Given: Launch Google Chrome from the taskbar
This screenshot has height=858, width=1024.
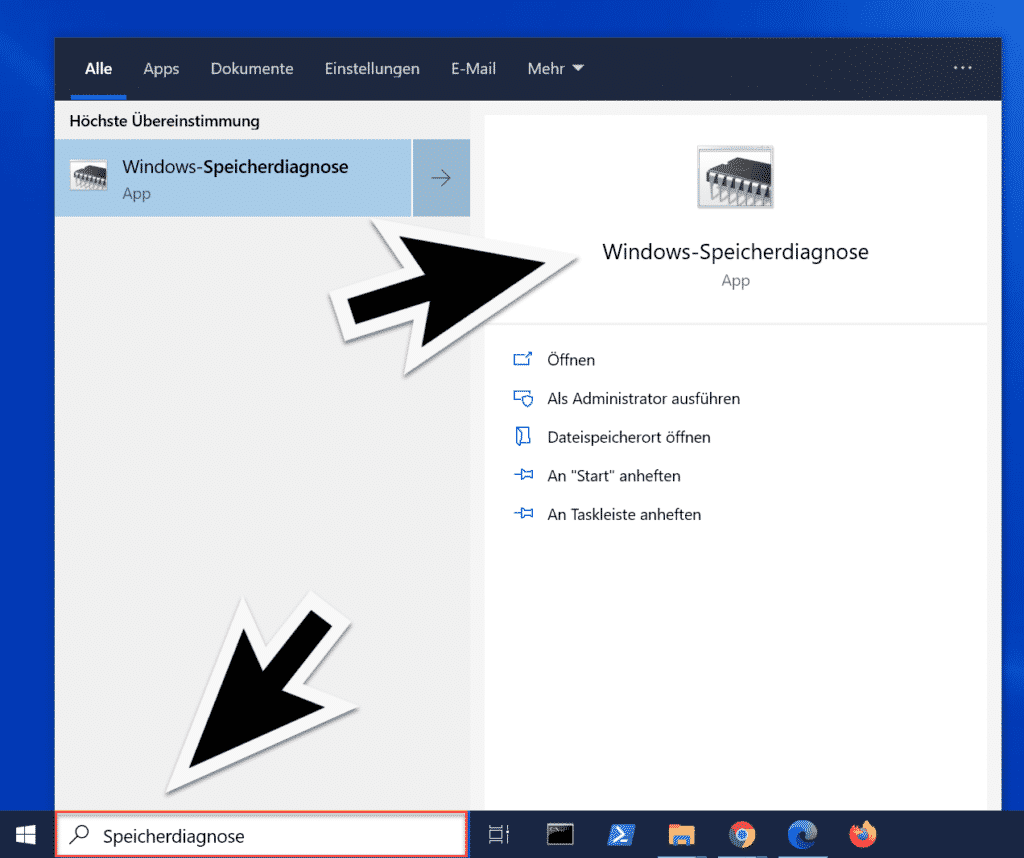Looking at the screenshot, I should 742,834.
